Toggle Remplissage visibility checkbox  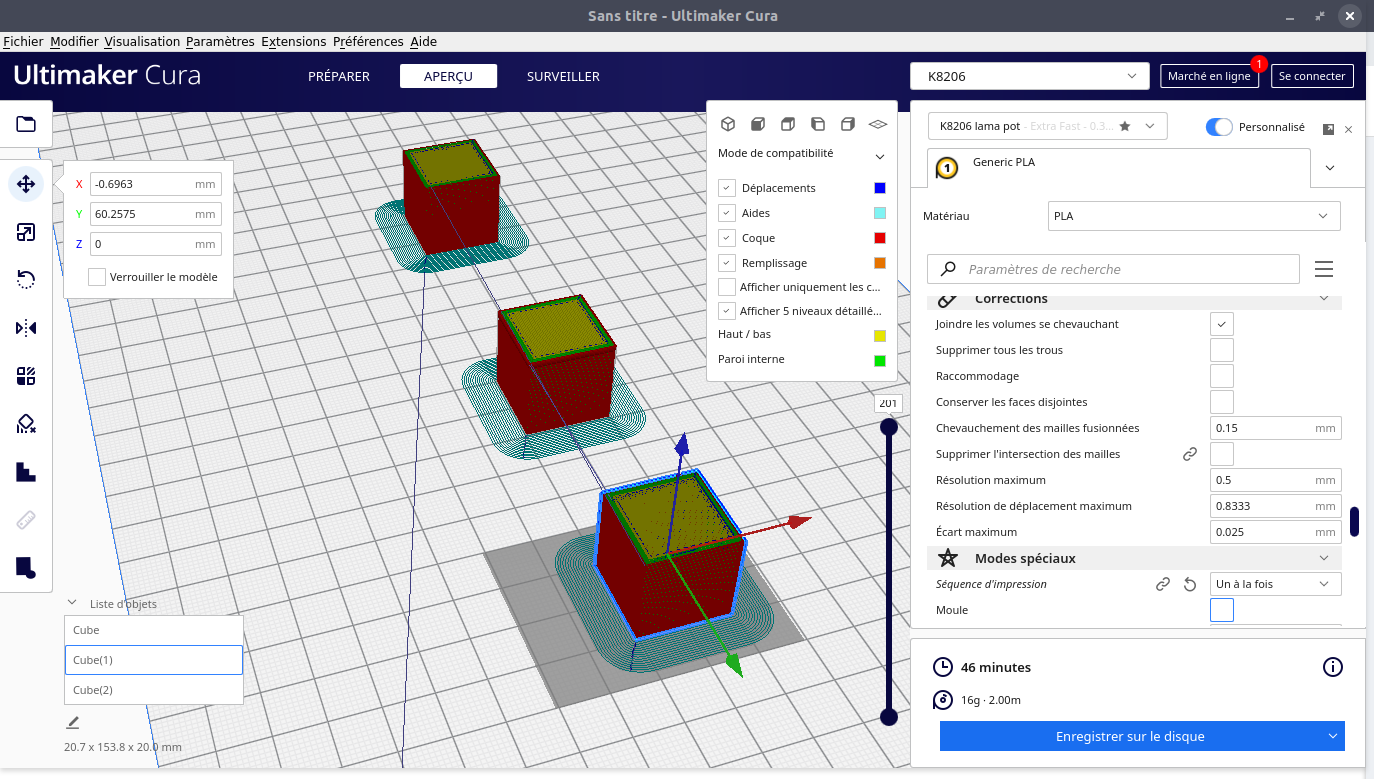pyautogui.click(x=727, y=263)
